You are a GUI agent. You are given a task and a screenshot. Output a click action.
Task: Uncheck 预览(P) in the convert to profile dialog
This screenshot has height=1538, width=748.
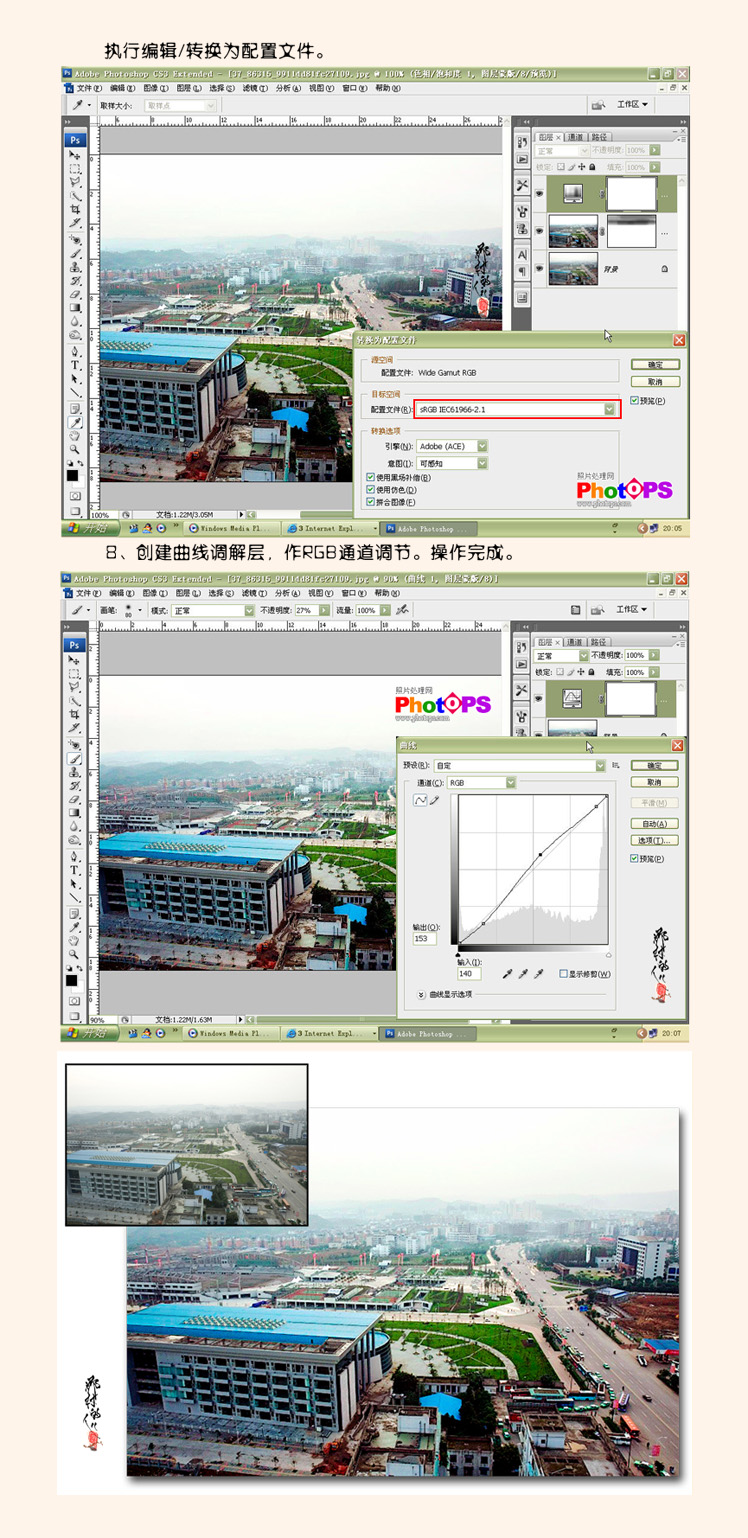tap(634, 401)
